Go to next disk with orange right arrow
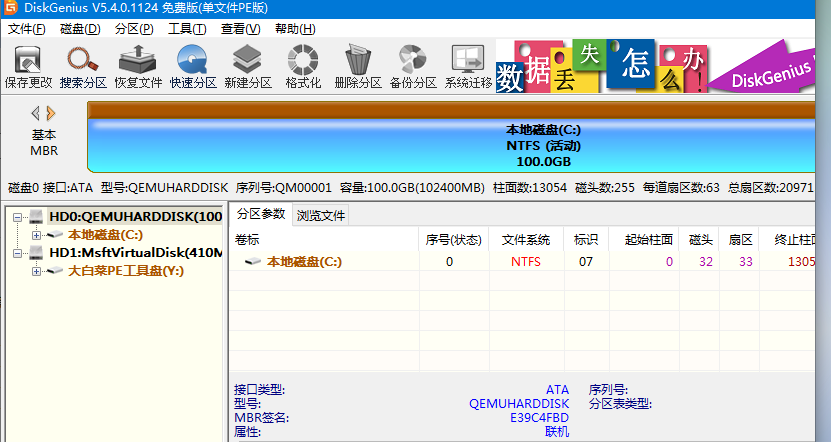The width and height of the screenshot is (831, 442). 50,113
